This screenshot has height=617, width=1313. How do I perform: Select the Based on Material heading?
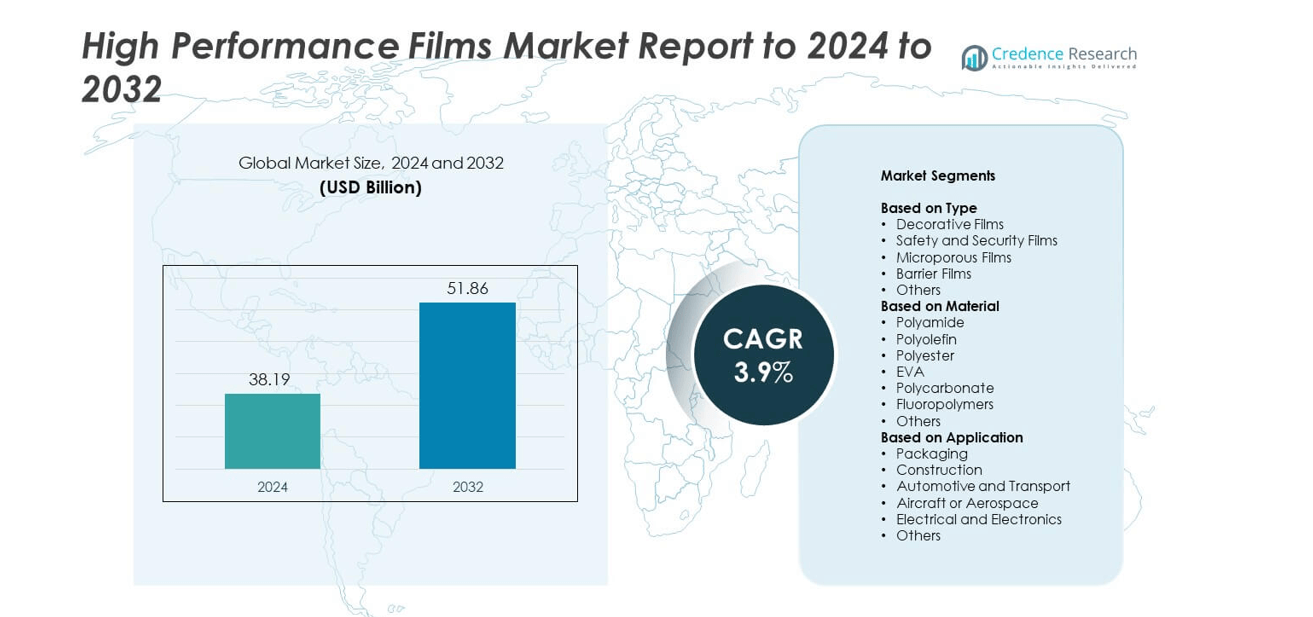point(939,306)
